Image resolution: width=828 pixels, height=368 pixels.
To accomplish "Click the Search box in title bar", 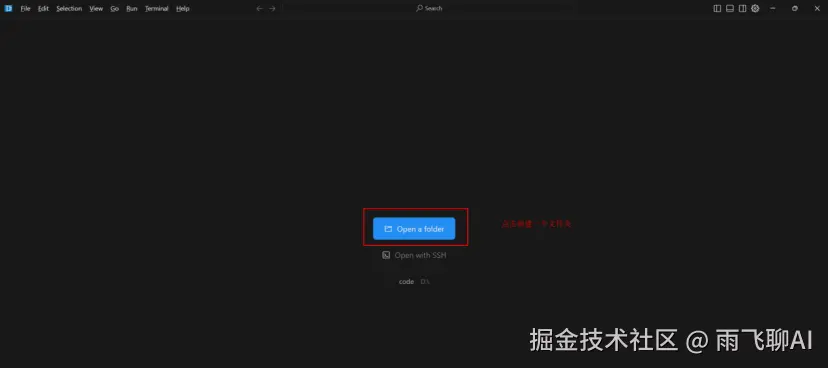I will (429, 8).
